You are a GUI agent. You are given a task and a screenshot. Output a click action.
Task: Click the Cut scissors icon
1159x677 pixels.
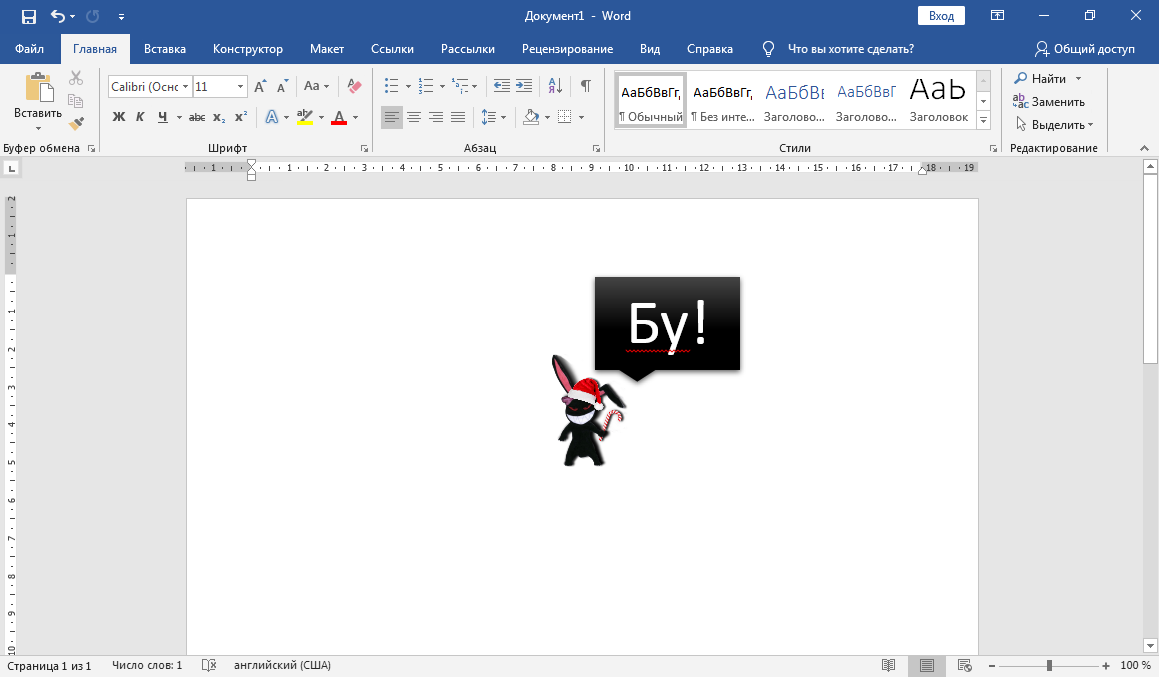coord(76,78)
